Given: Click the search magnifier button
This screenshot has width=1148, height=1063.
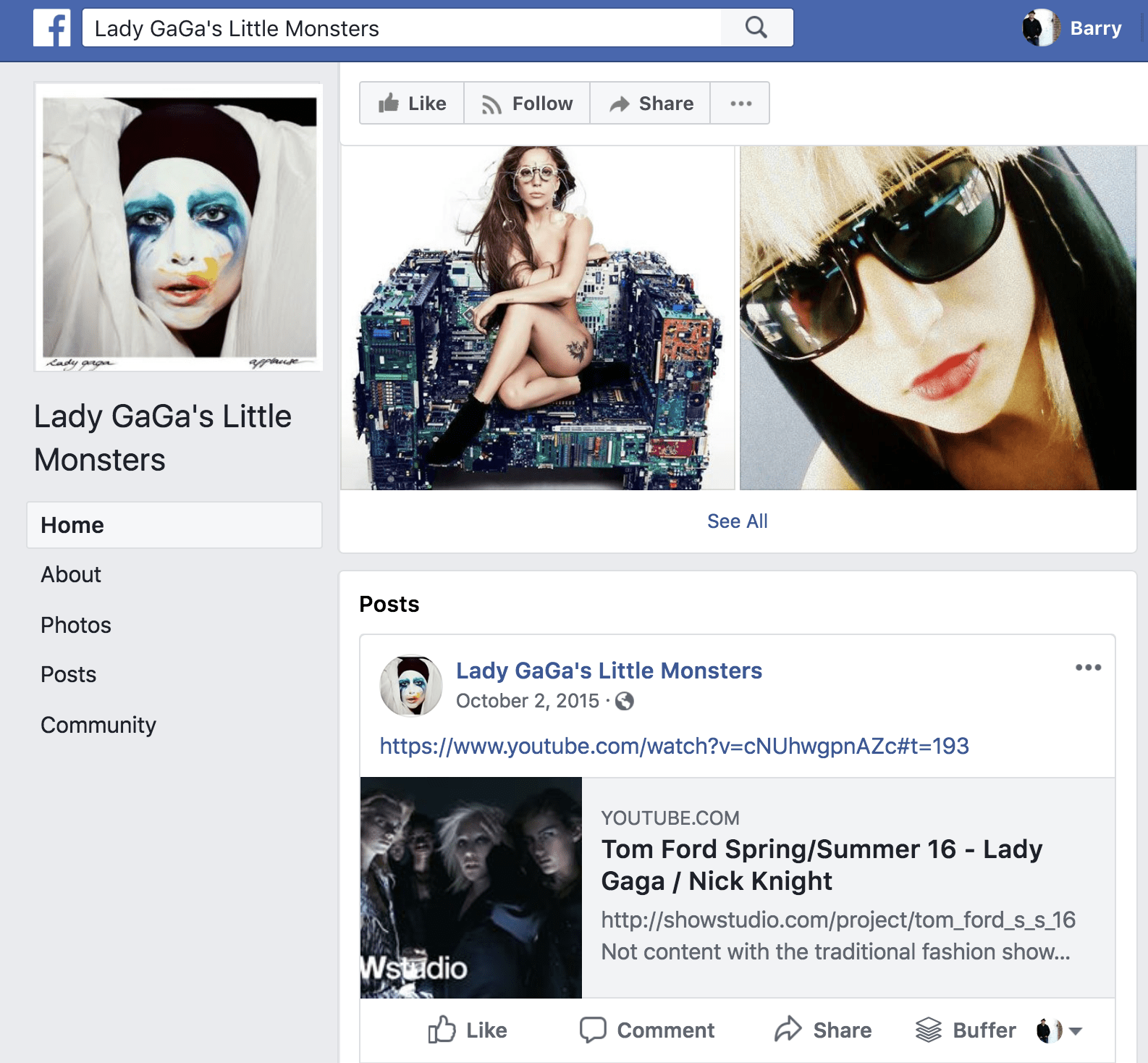Looking at the screenshot, I should [756, 28].
